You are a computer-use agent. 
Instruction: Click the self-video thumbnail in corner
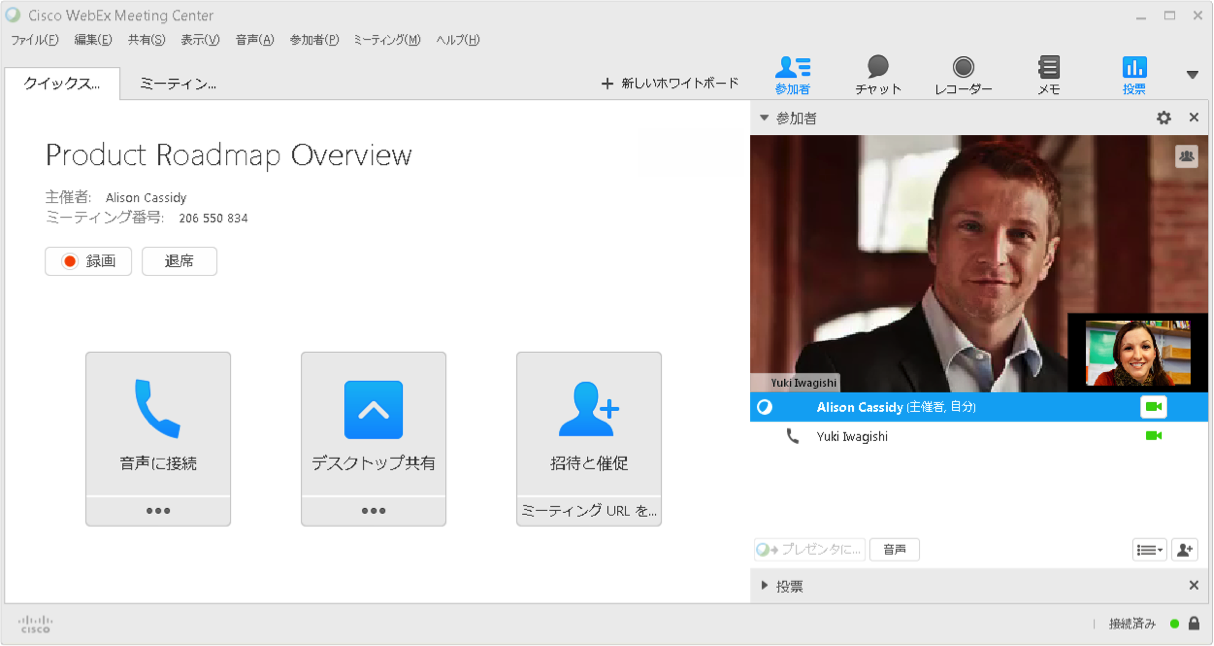point(1137,353)
